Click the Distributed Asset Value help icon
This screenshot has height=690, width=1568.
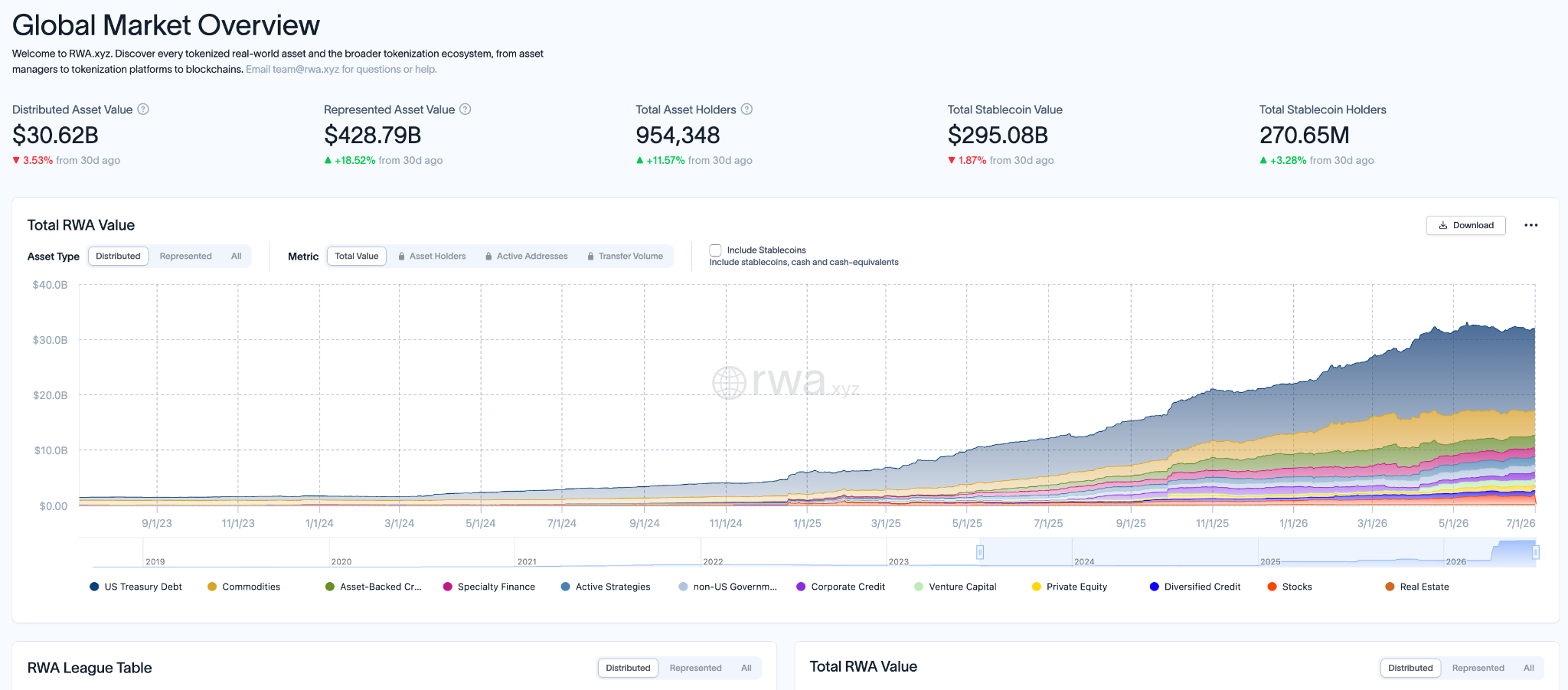(143, 110)
